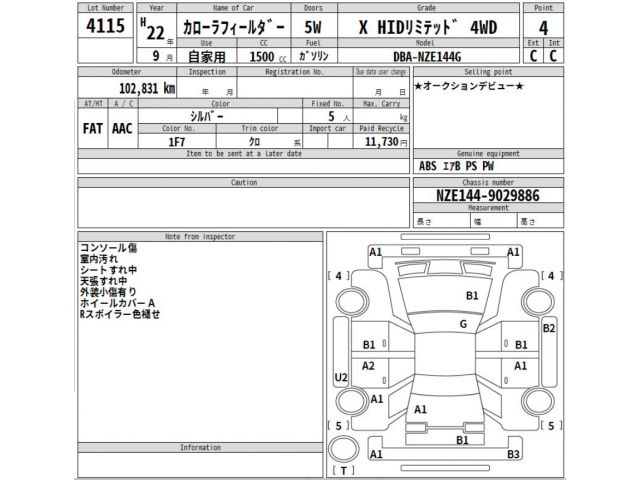
Task: Click the Item to be sent later header
Action: click(x=244, y=153)
